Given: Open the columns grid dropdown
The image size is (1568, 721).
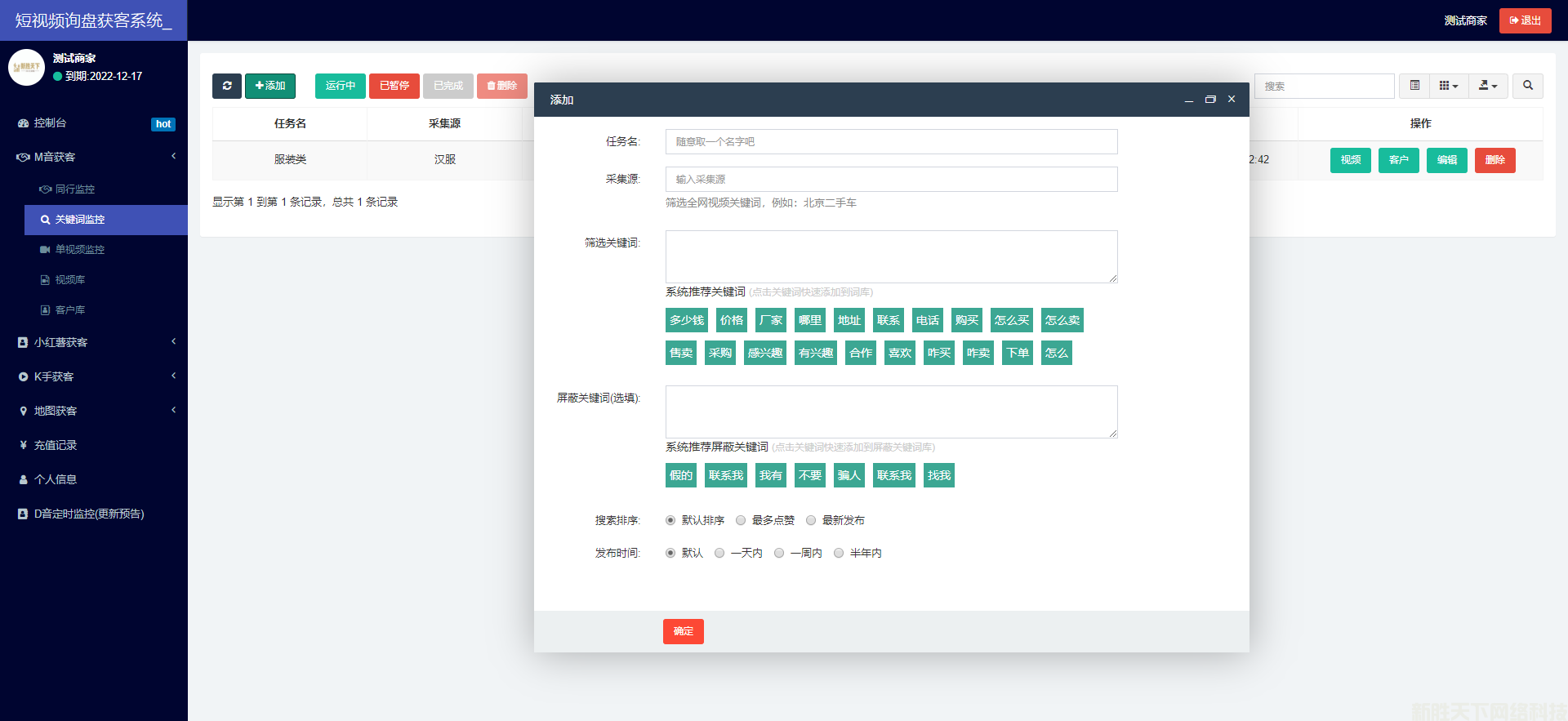Looking at the screenshot, I should pos(1448,86).
